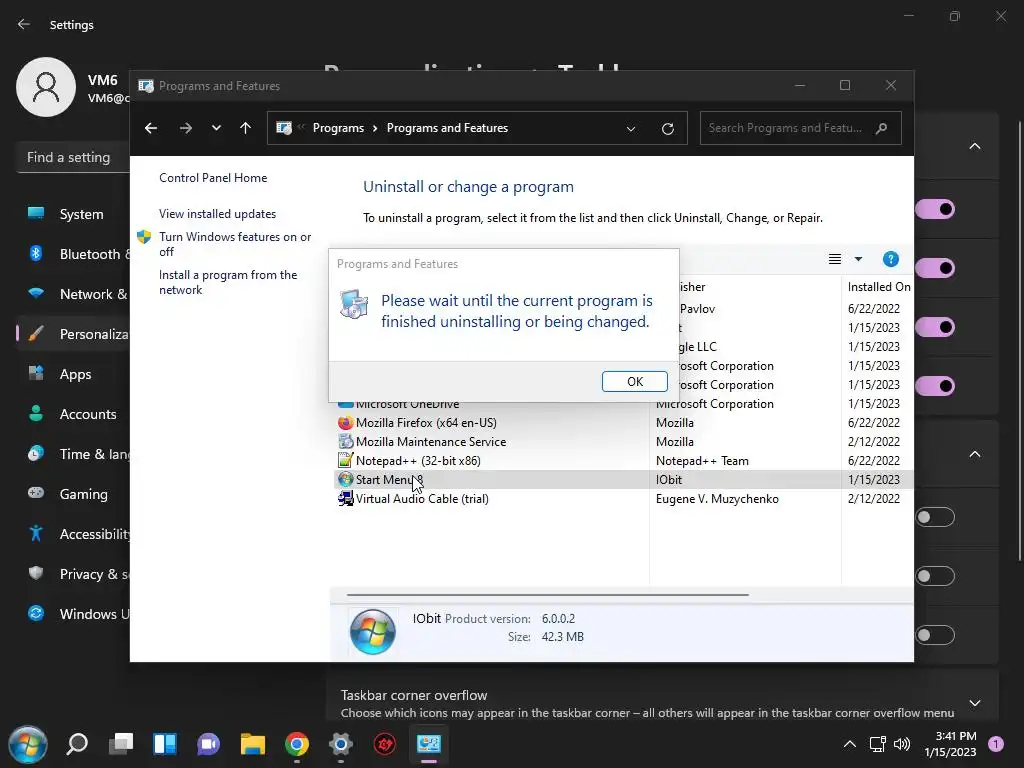Open Control Panel Home link
The width and height of the screenshot is (1024, 768).
coord(213,178)
